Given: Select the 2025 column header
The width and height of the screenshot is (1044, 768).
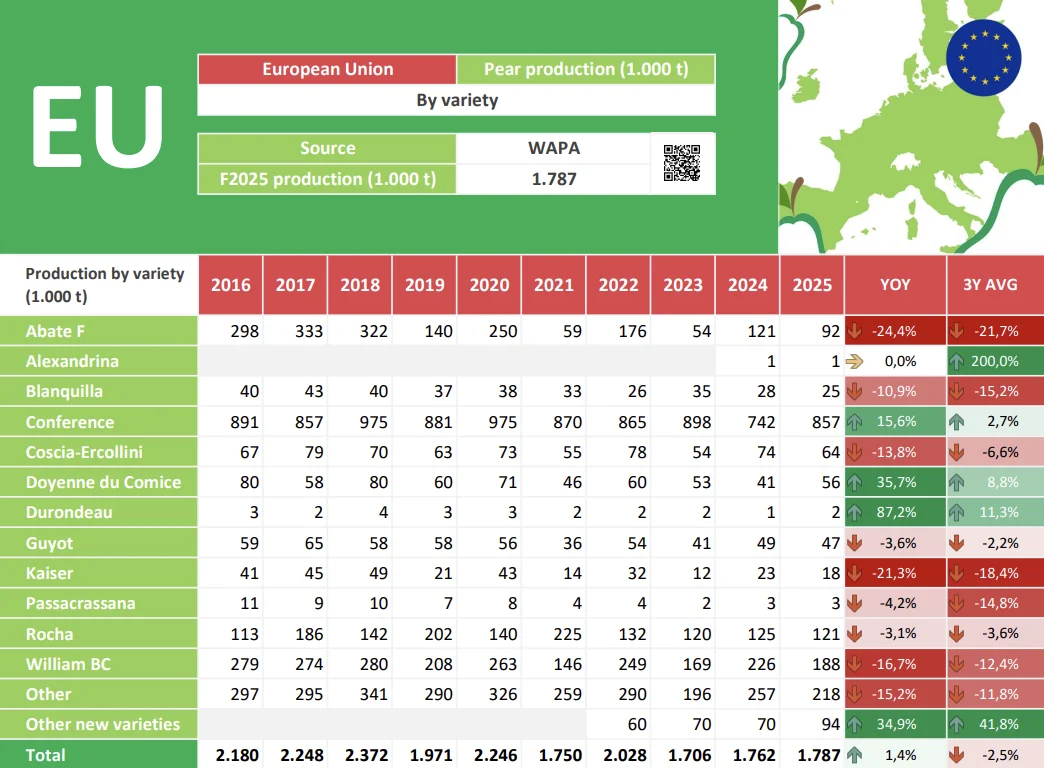Looking at the screenshot, I should (812, 285).
